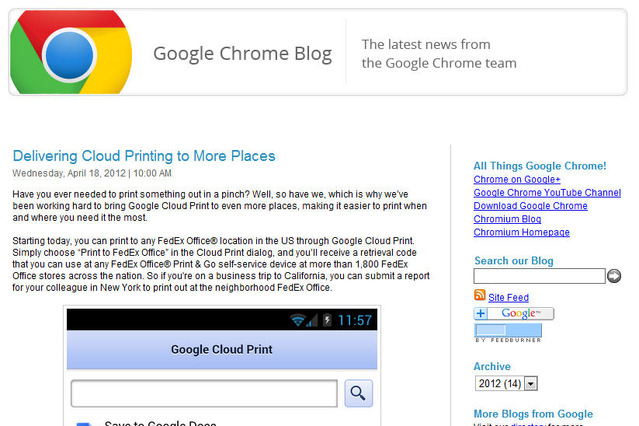Focus the Search our Blog text field
Image resolution: width=639 pixels, height=426 pixels.
(x=539, y=276)
